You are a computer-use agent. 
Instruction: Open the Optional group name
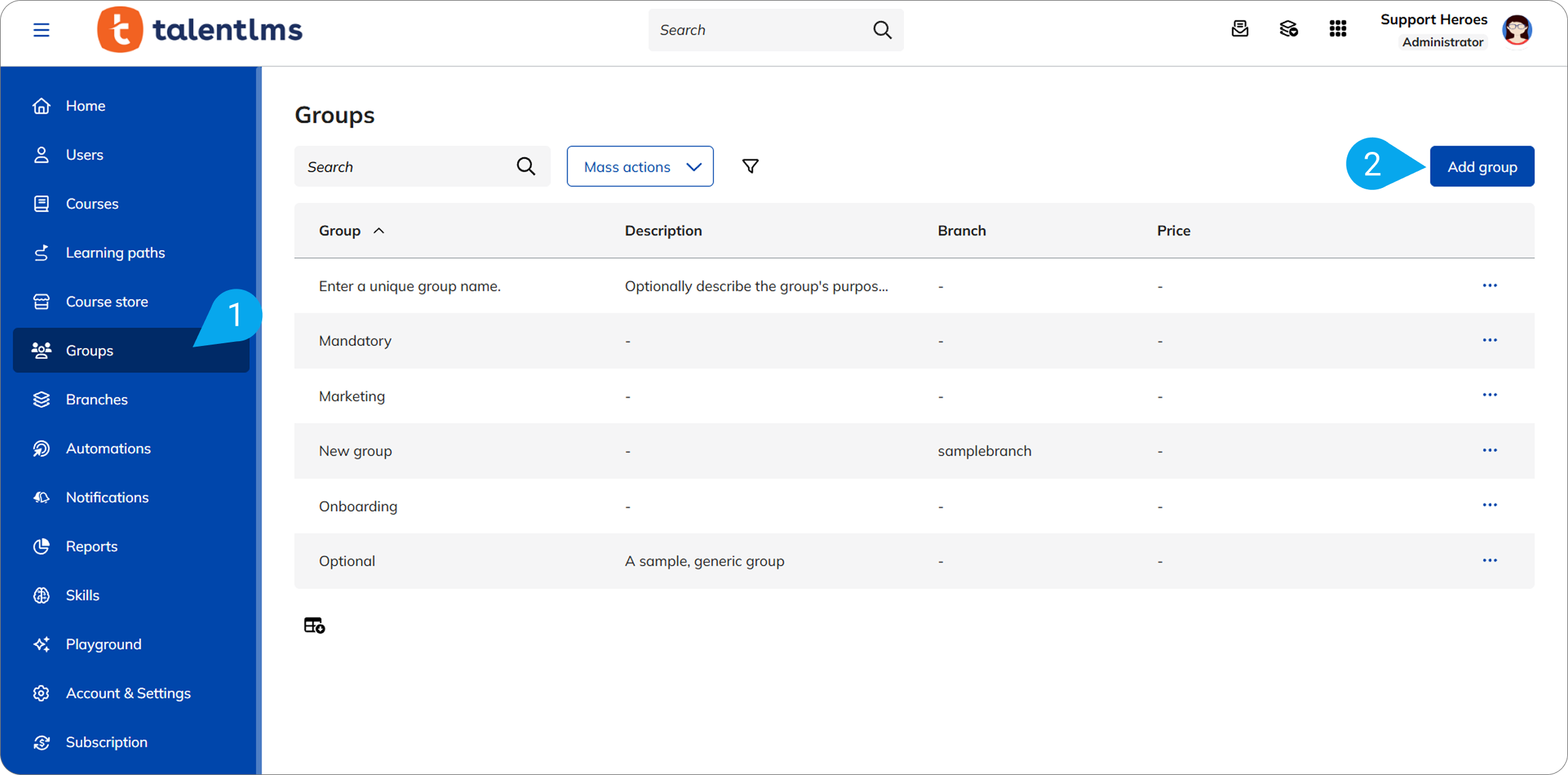347,561
